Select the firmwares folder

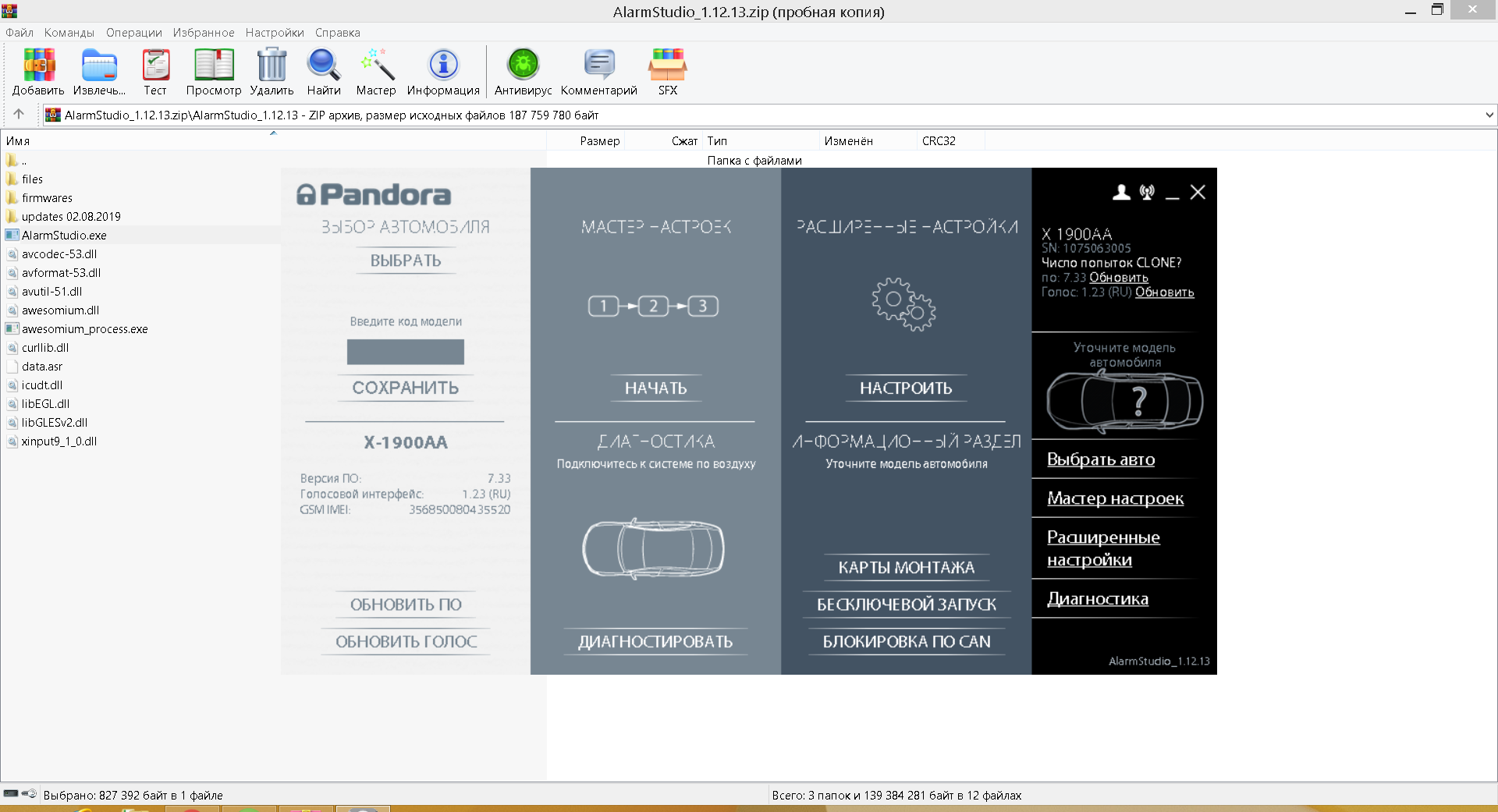click(x=47, y=198)
